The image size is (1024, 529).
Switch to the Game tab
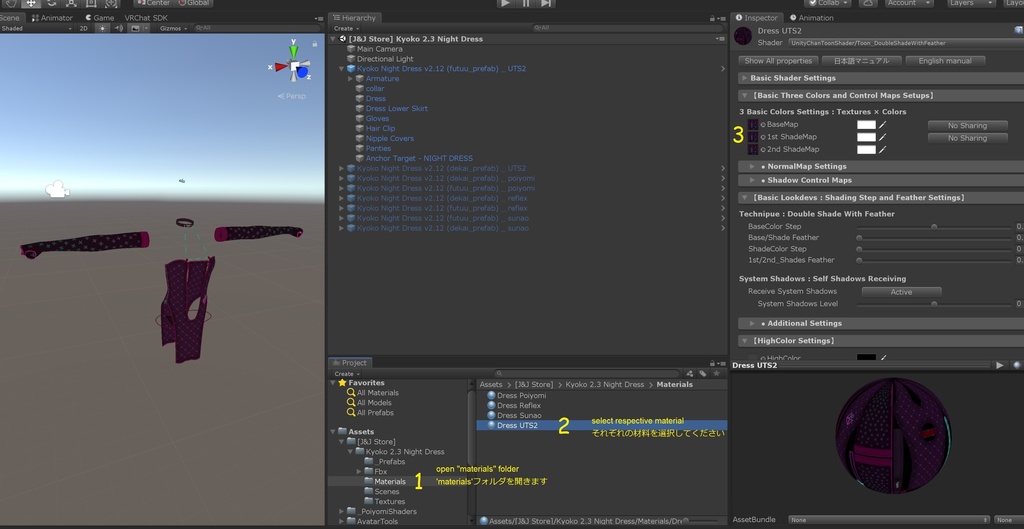pos(100,18)
